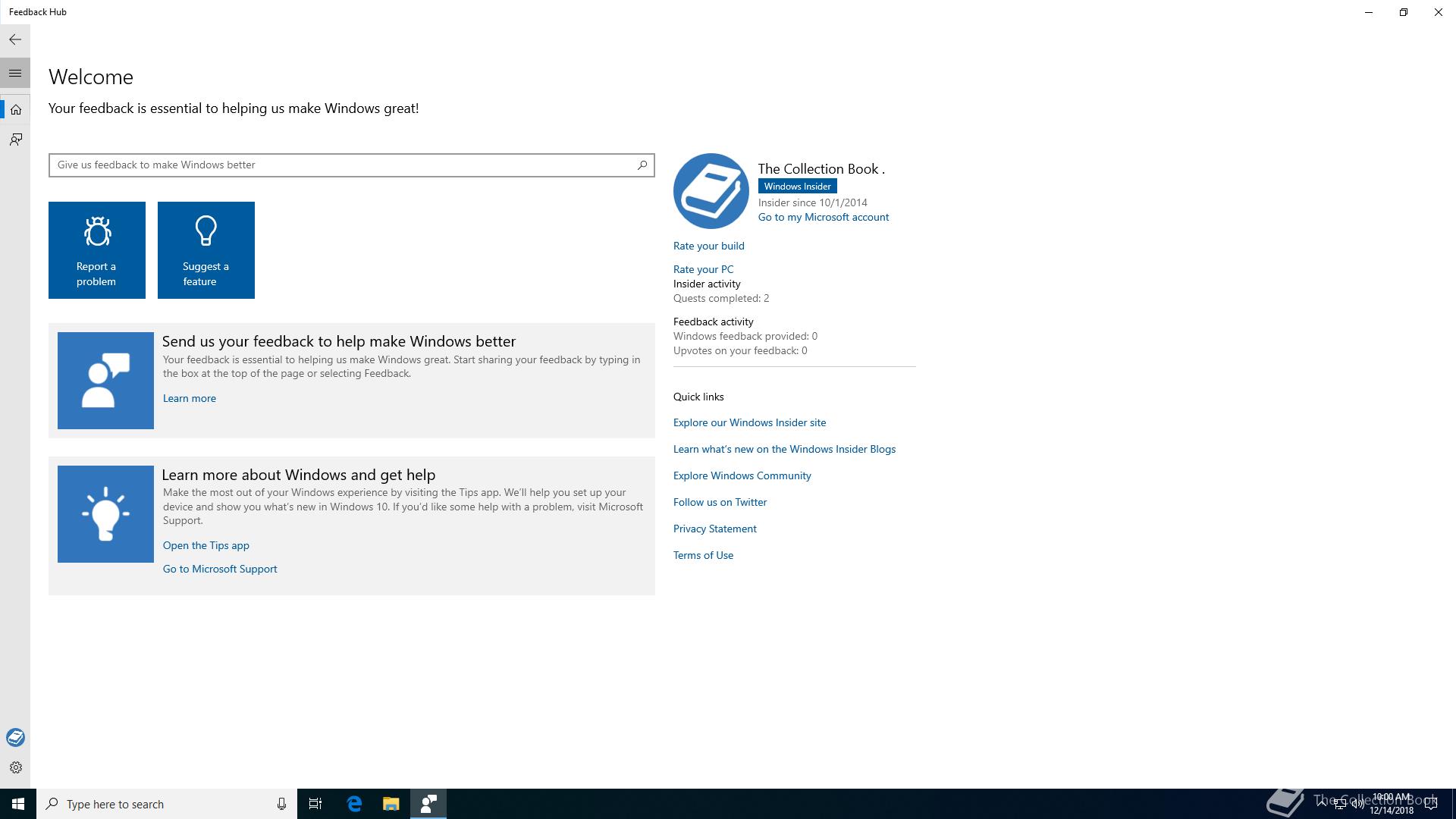This screenshot has height=819, width=1456.
Task: Select the Suggest a feature tile
Action: coord(206,250)
